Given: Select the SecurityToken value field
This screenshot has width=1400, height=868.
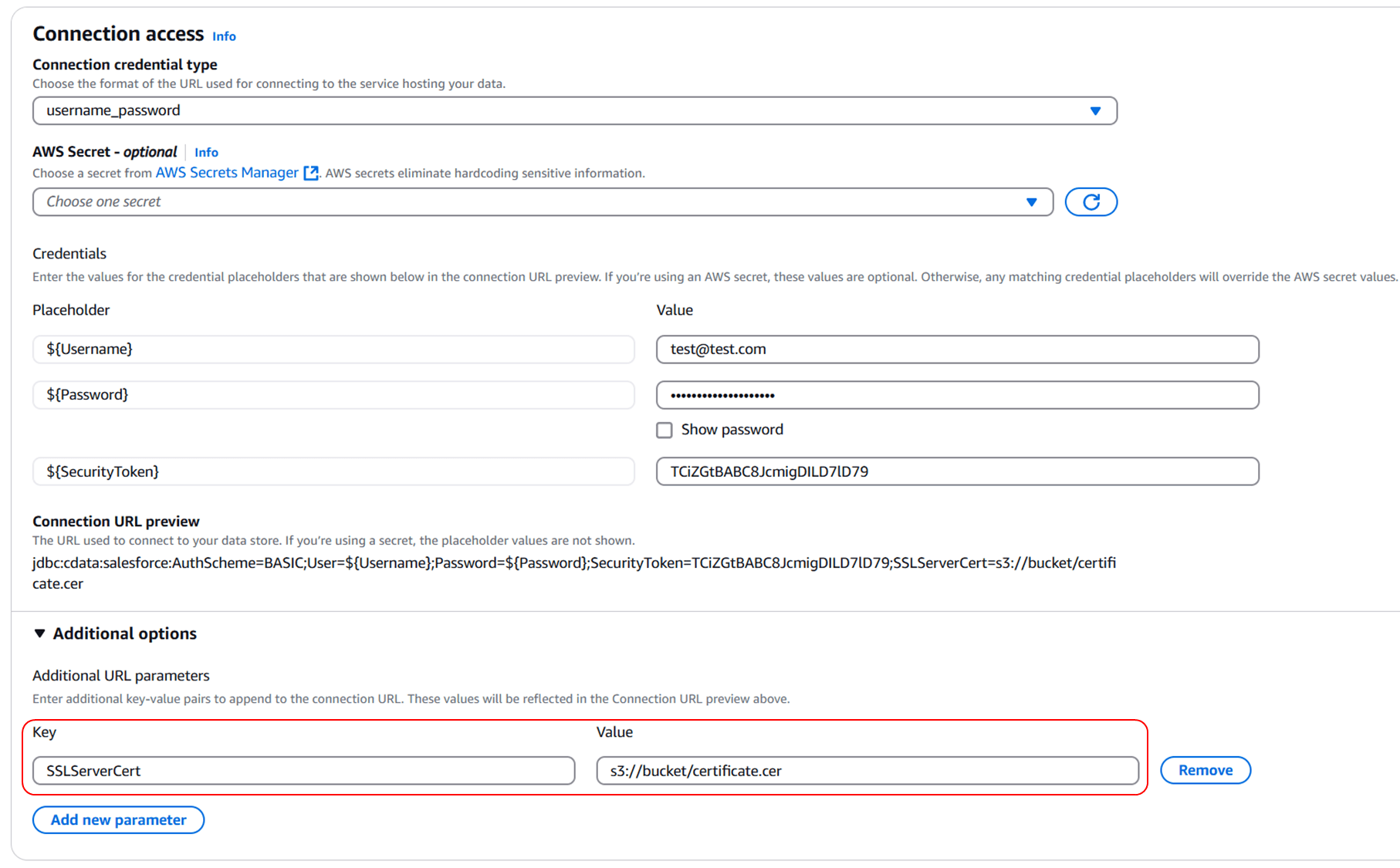Looking at the screenshot, I should 957,471.
